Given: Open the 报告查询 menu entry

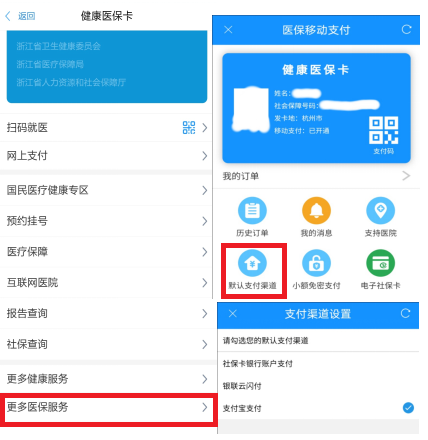Looking at the screenshot, I should (x=106, y=313).
